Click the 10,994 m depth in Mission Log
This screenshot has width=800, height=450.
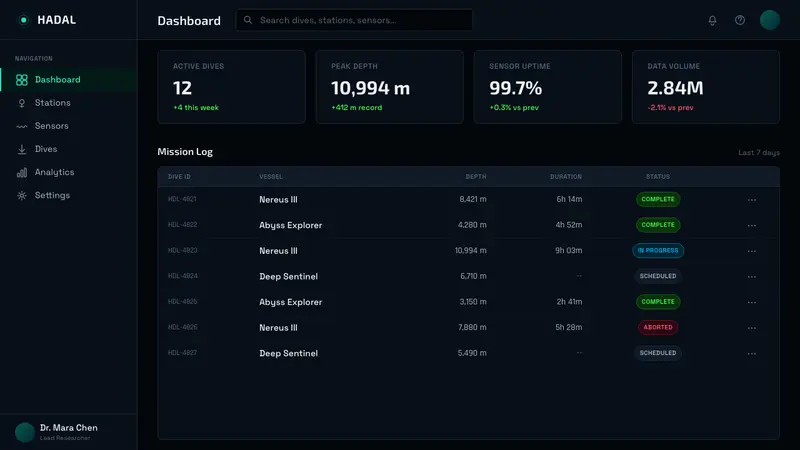[470, 251]
